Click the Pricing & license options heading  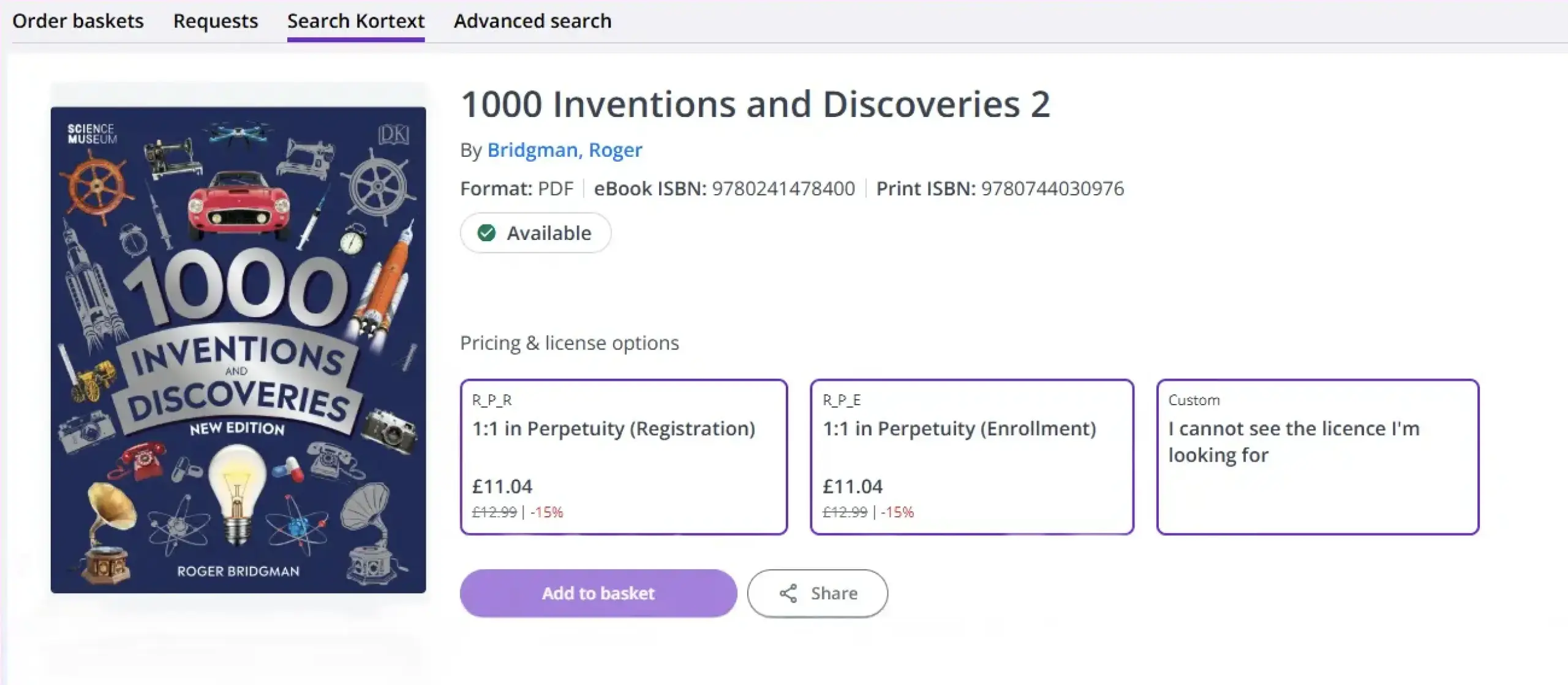[x=569, y=343]
